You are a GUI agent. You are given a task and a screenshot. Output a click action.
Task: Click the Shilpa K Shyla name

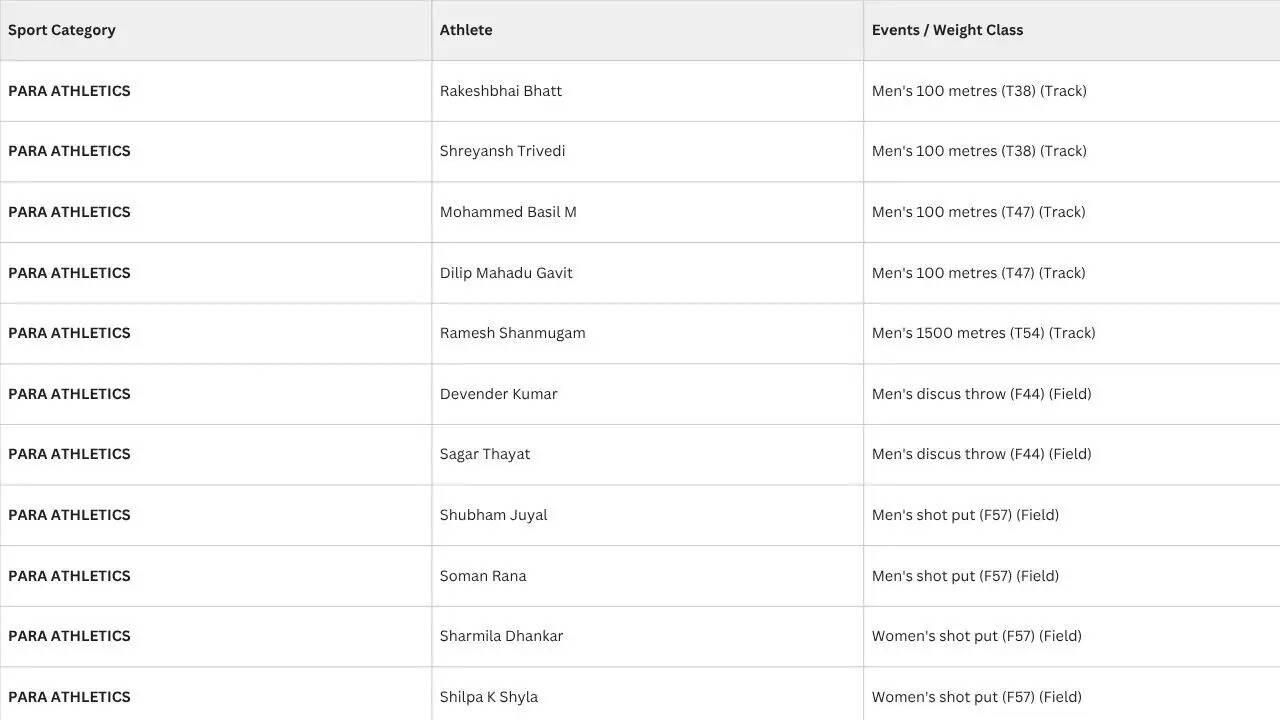point(489,697)
